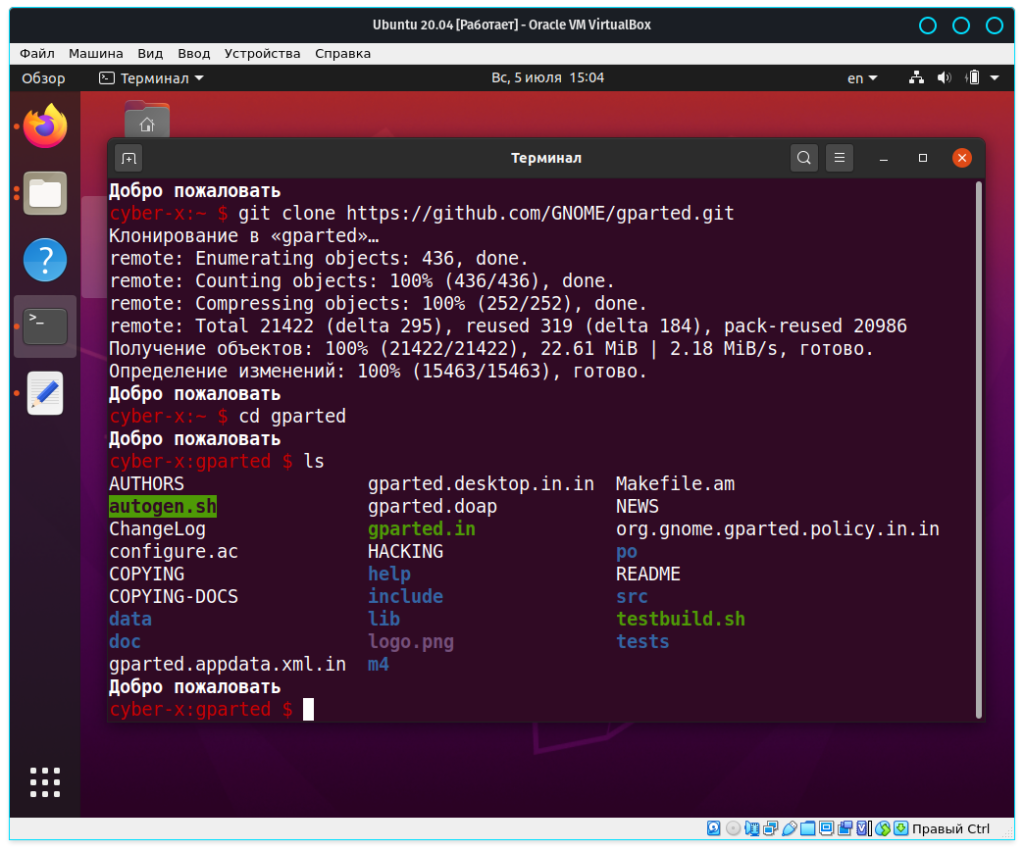This screenshot has height=850, width=1024.
Task: Click the terminal search icon
Action: click(x=804, y=158)
